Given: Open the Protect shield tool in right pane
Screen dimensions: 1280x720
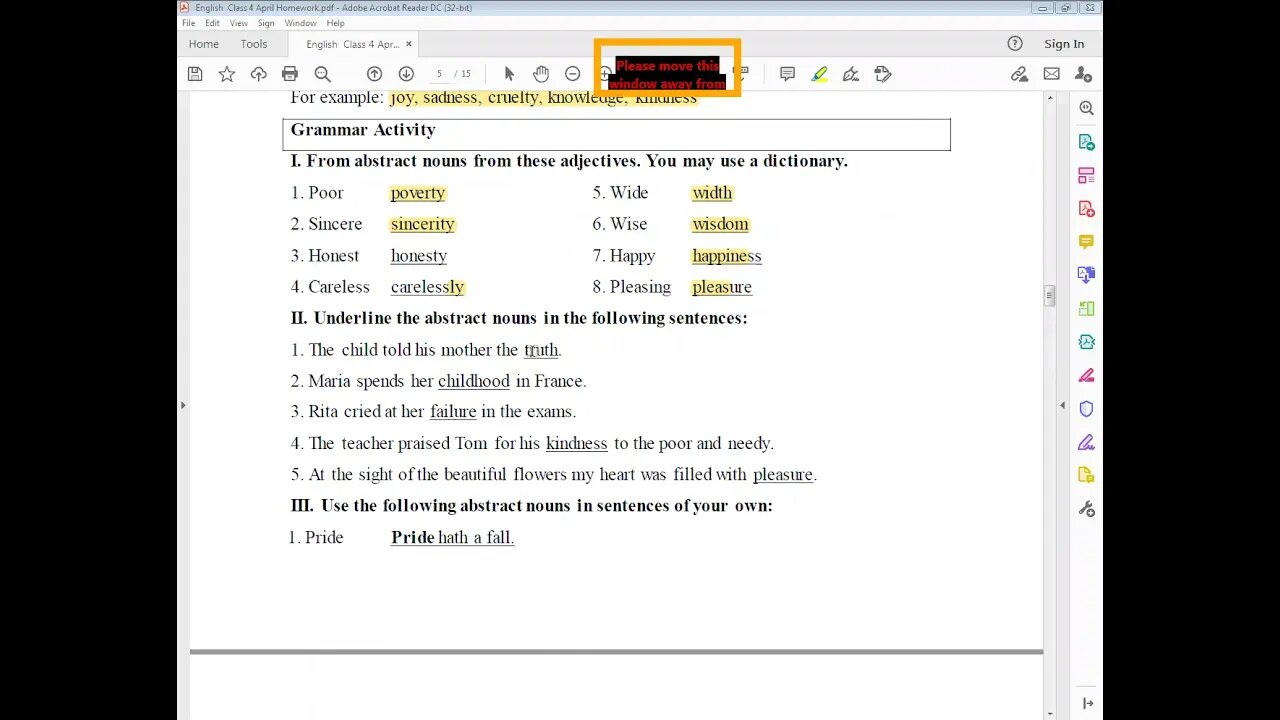Looking at the screenshot, I should click(x=1087, y=409).
